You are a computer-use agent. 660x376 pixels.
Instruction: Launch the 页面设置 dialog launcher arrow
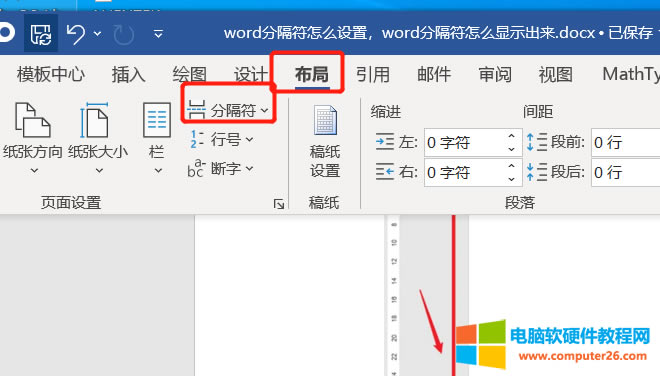click(279, 204)
